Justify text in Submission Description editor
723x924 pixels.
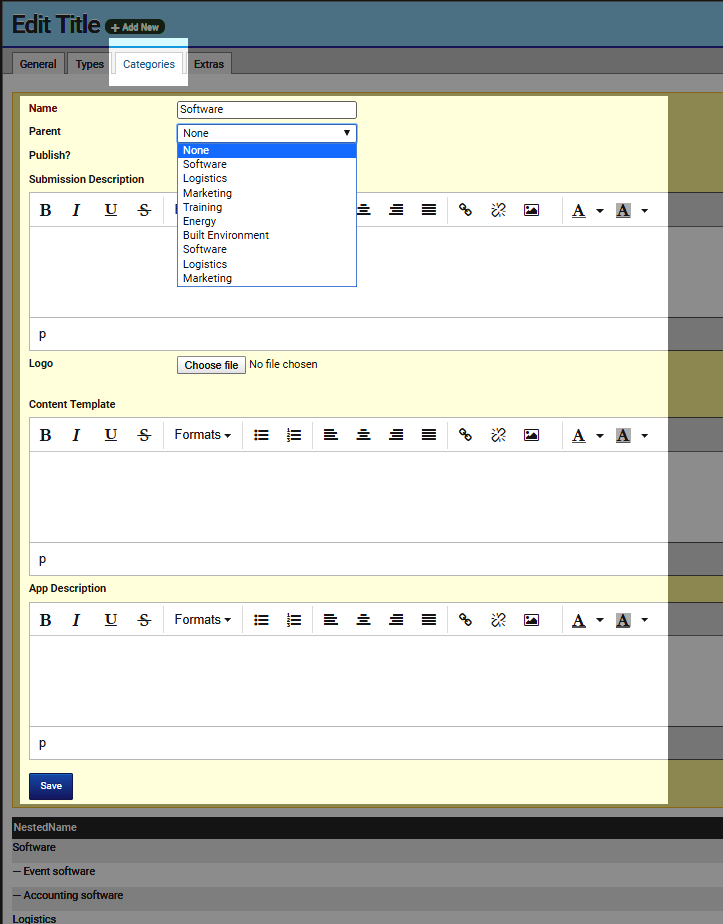(429, 210)
